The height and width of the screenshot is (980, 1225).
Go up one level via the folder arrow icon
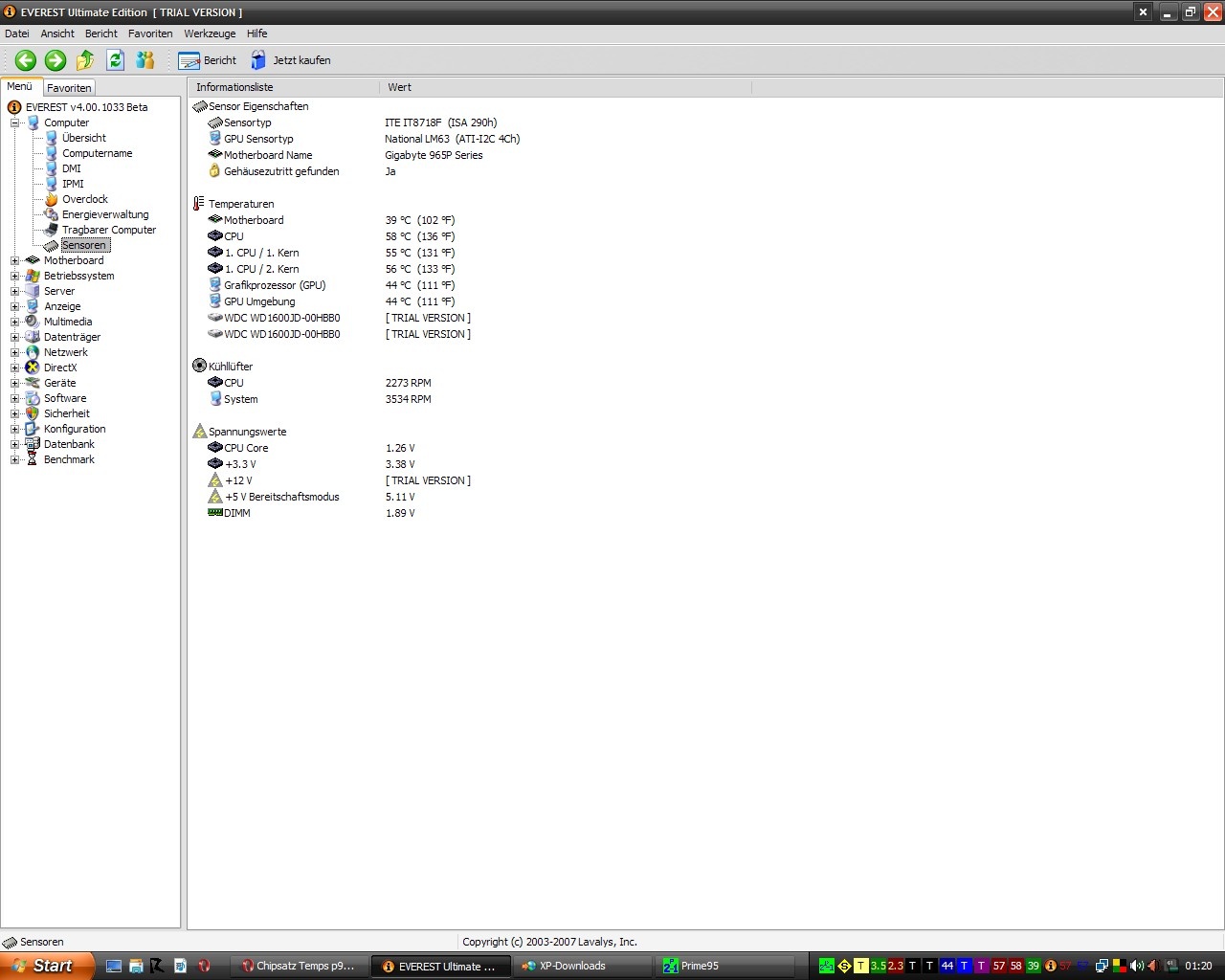(x=85, y=60)
